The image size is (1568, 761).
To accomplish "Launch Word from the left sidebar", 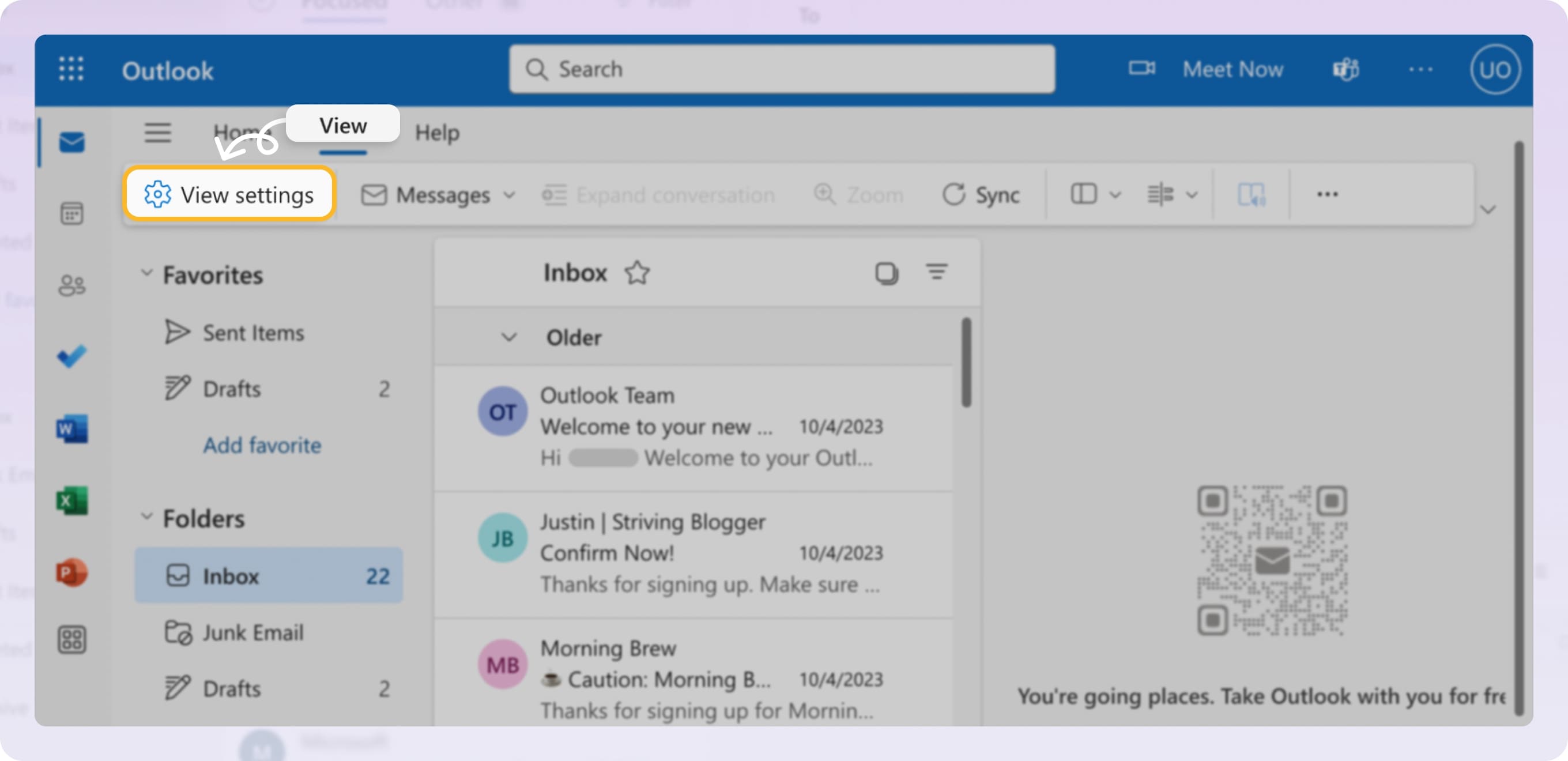I will [x=72, y=429].
